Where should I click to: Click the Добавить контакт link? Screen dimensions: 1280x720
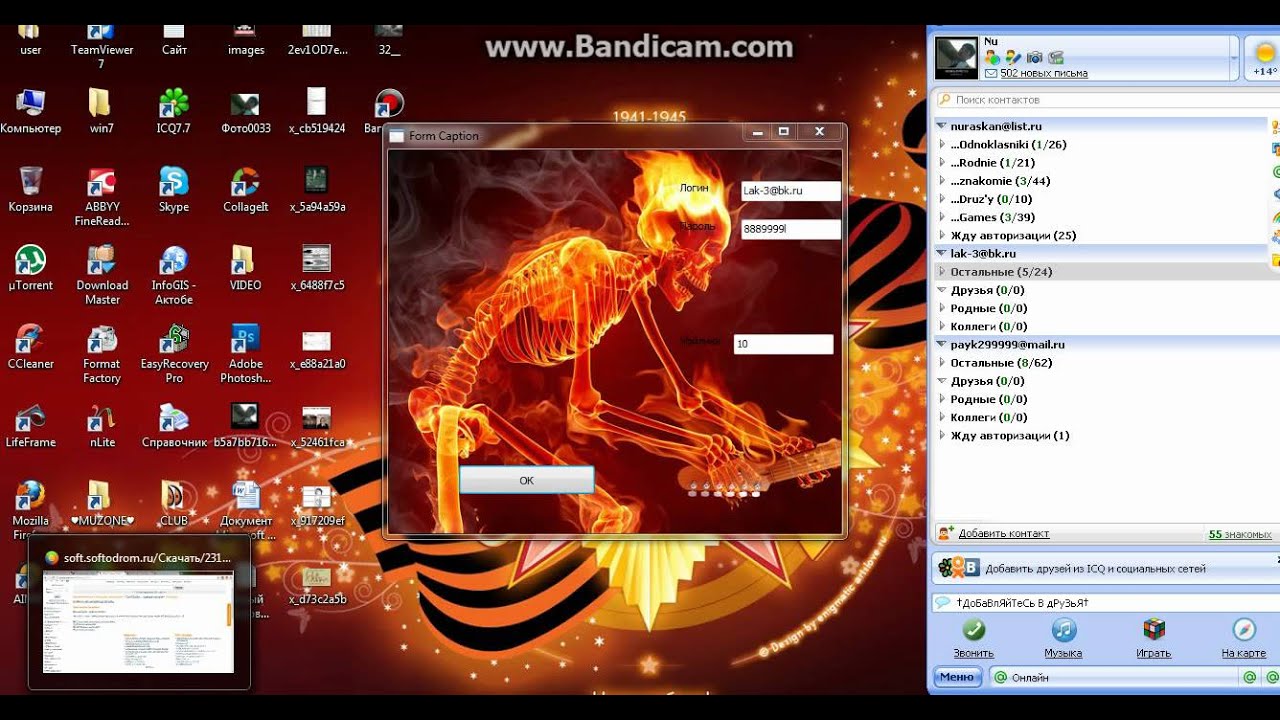click(1004, 534)
